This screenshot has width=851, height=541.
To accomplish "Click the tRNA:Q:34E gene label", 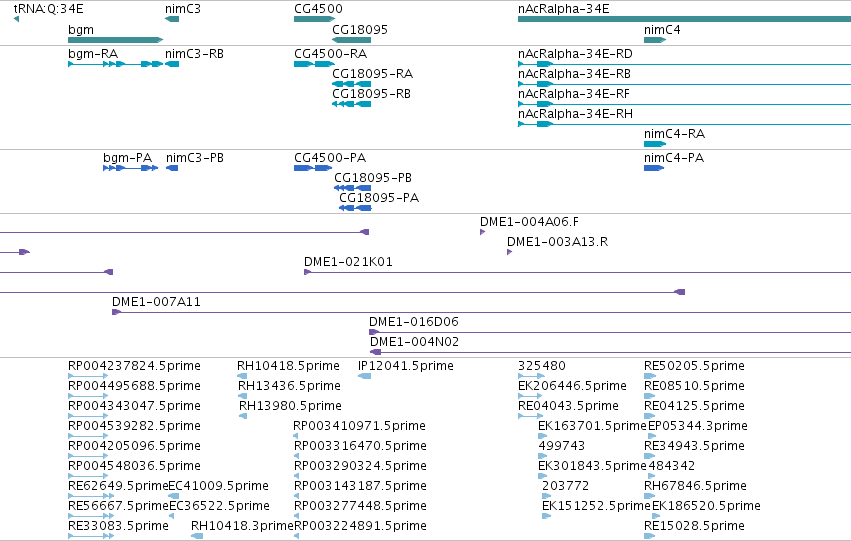I will click(x=48, y=9).
